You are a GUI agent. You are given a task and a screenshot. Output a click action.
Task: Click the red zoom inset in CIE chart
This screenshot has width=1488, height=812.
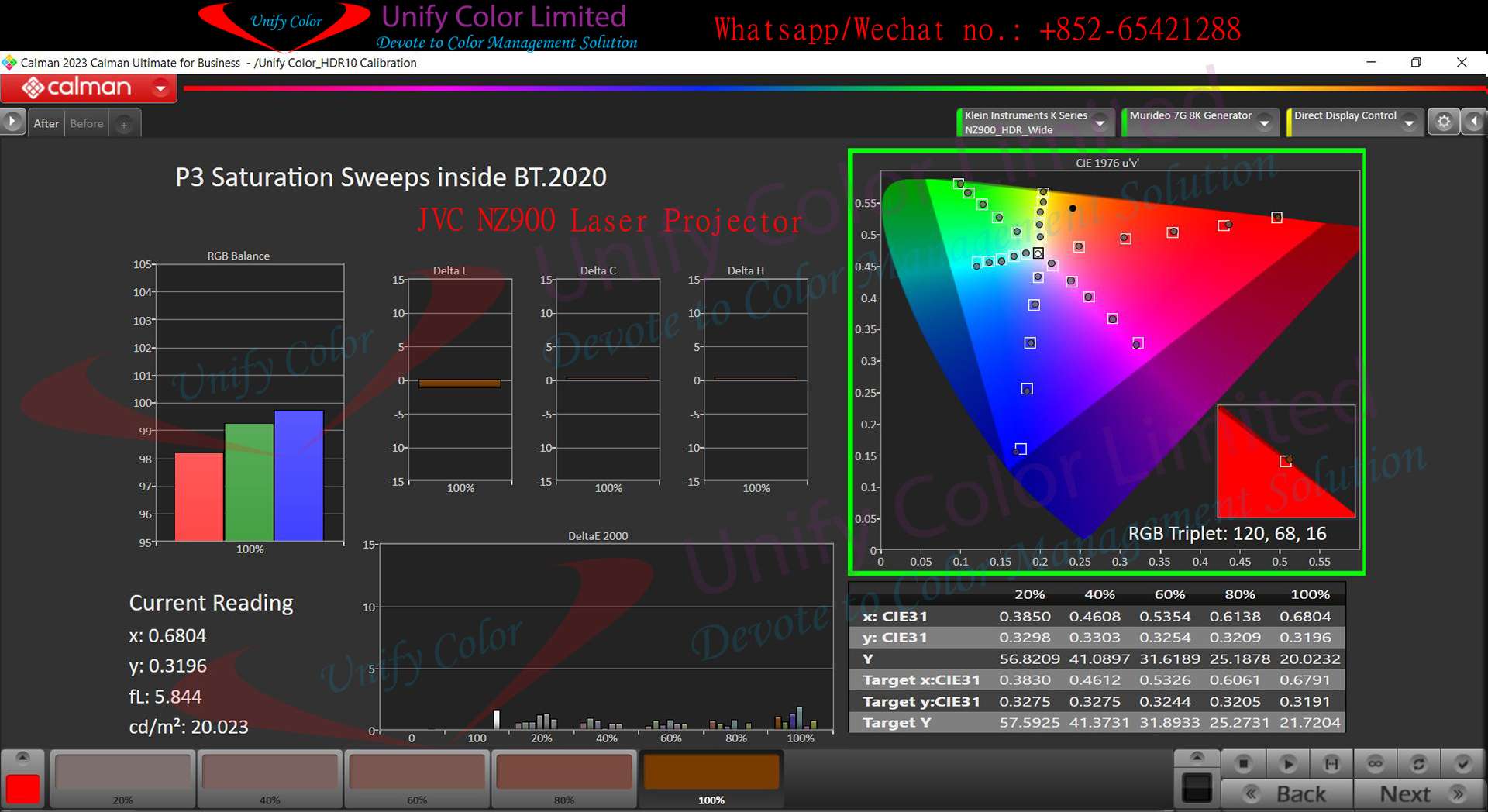[1286, 461]
